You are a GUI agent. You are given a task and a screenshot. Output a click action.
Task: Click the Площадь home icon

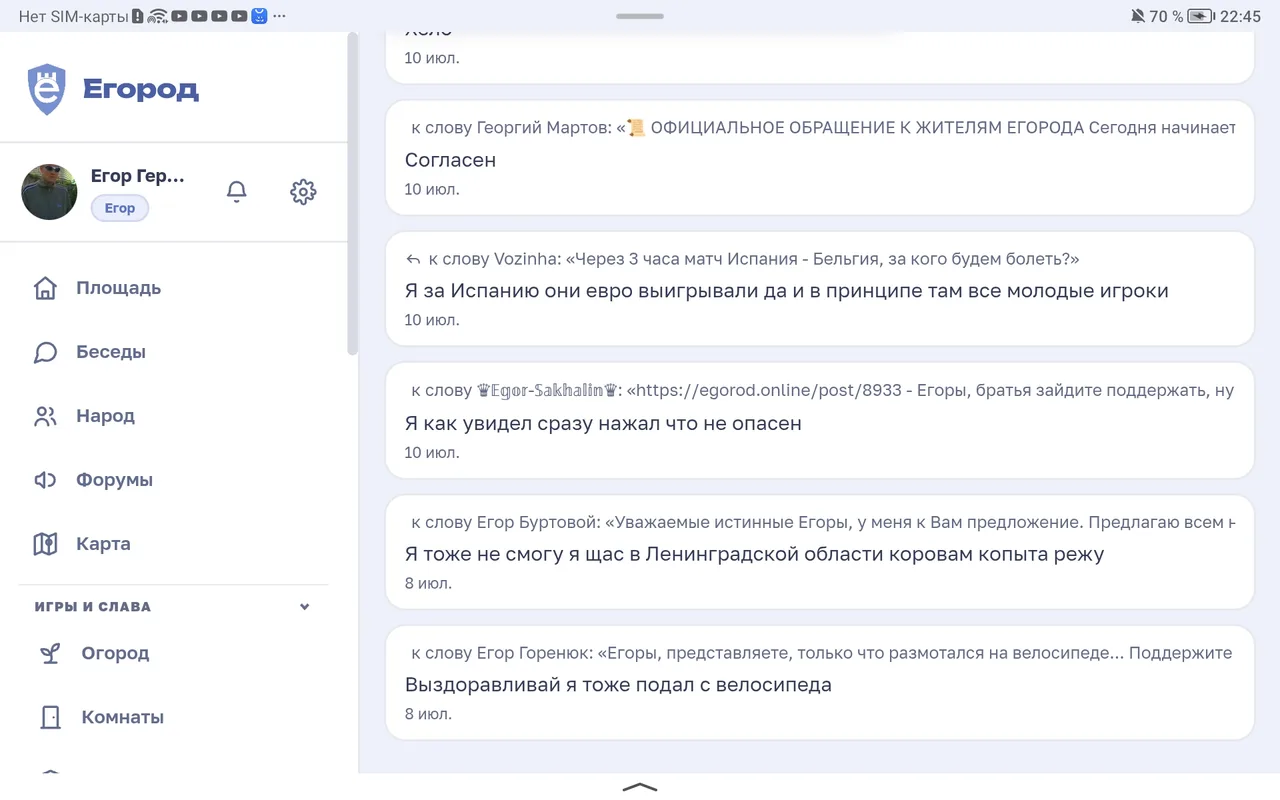[45, 288]
